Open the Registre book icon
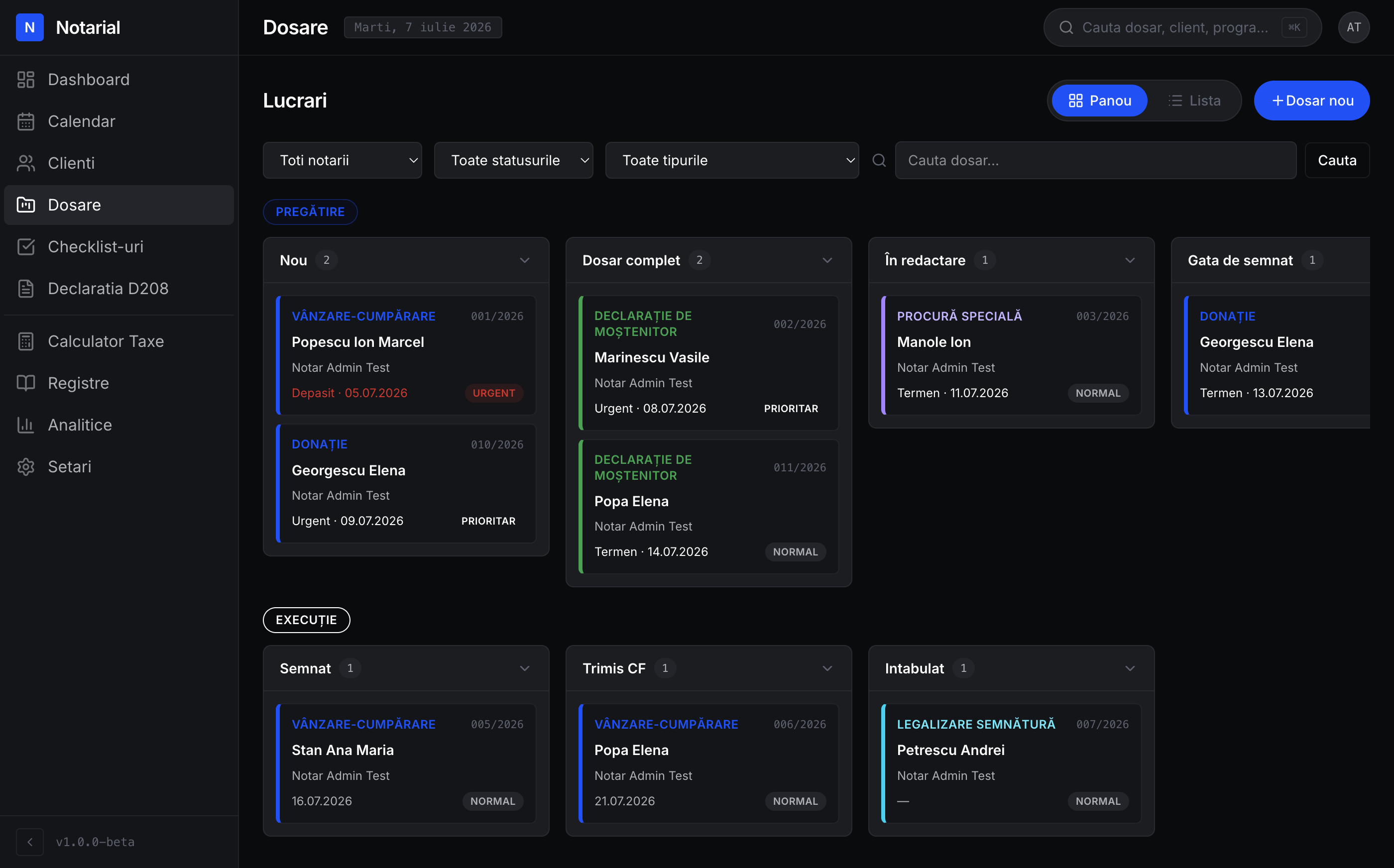Viewport: 1394px width, 868px height. 26,383
